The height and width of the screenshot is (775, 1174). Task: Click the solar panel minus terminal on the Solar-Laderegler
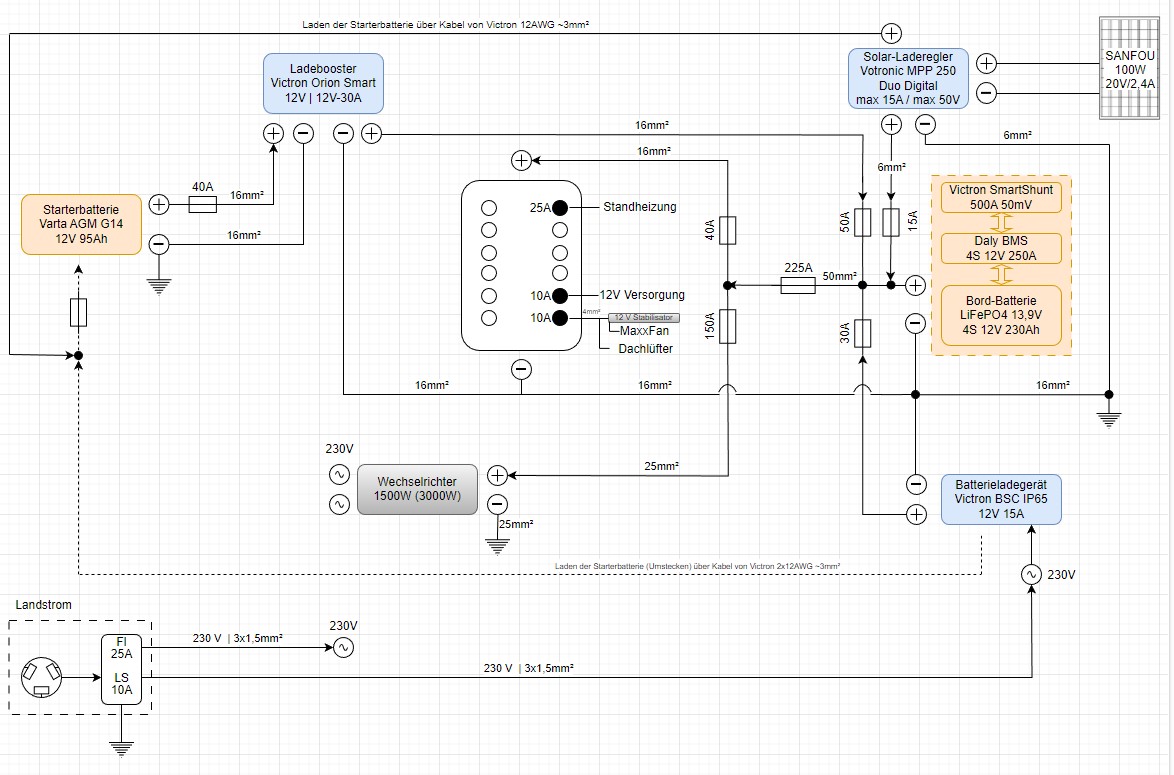pyautogui.click(x=987, y=93)
